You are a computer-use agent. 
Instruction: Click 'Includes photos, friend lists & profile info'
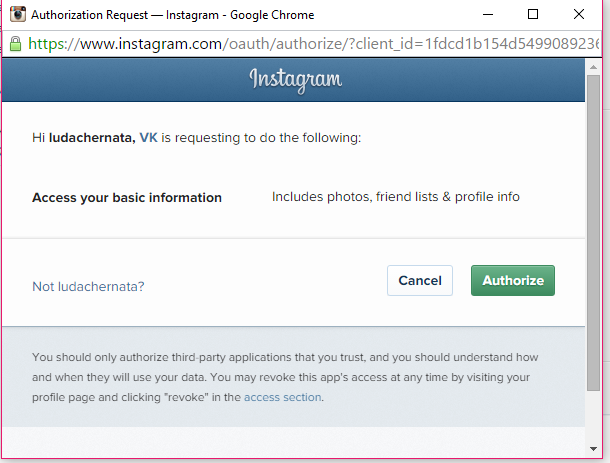point(396,197)
